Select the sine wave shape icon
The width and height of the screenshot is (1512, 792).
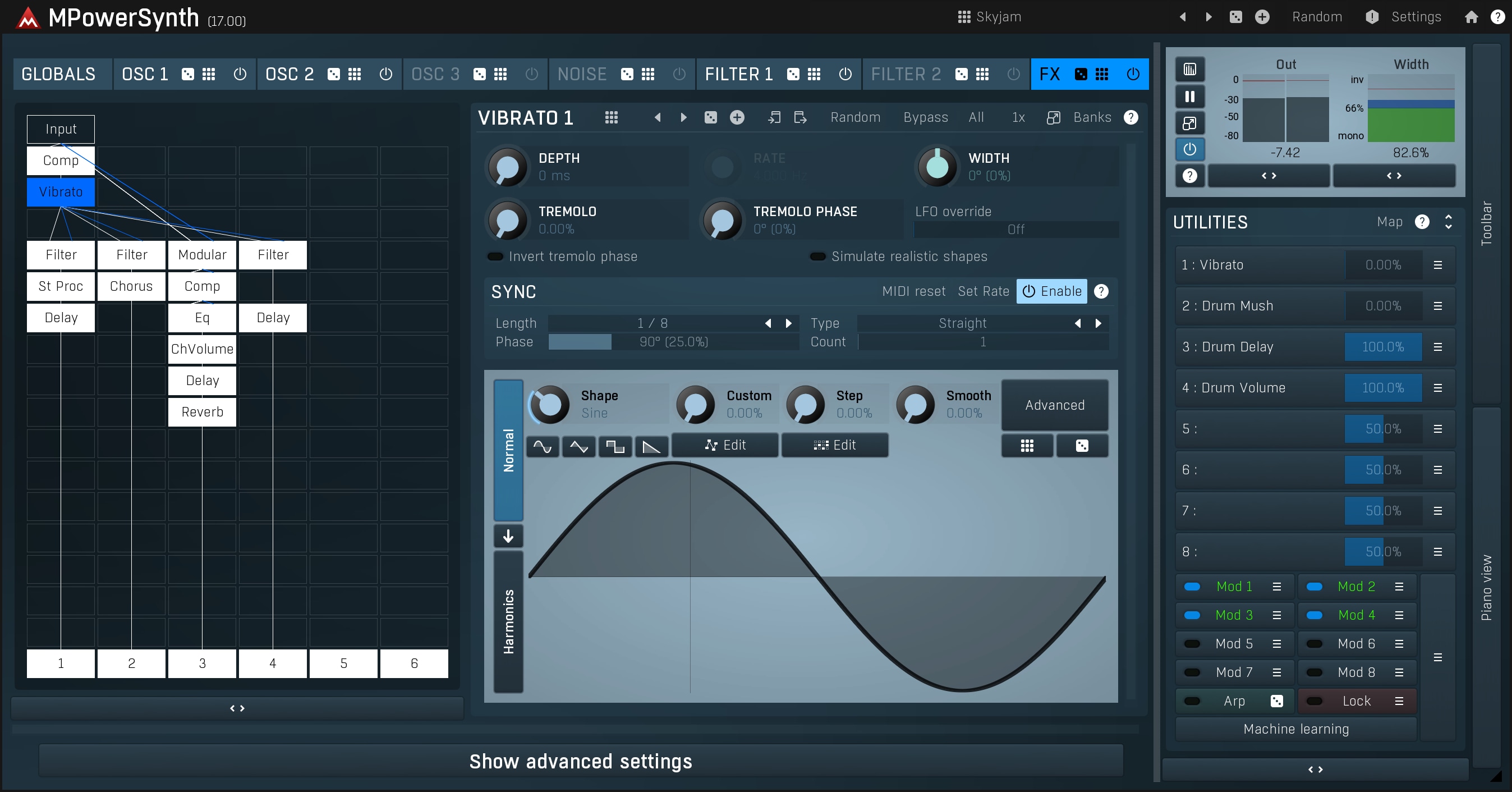click(x=542, y=446)
